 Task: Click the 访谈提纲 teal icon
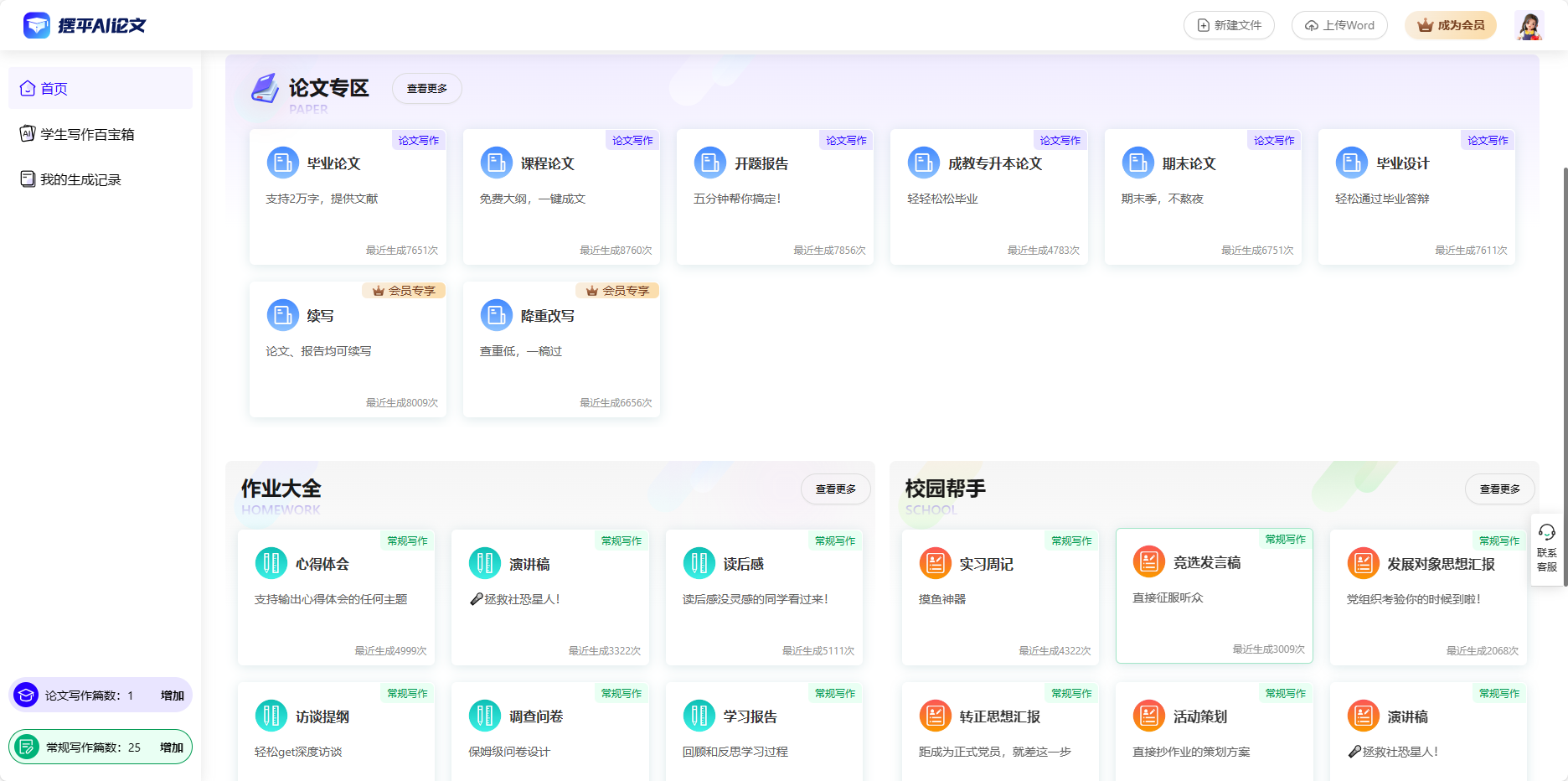271,716
